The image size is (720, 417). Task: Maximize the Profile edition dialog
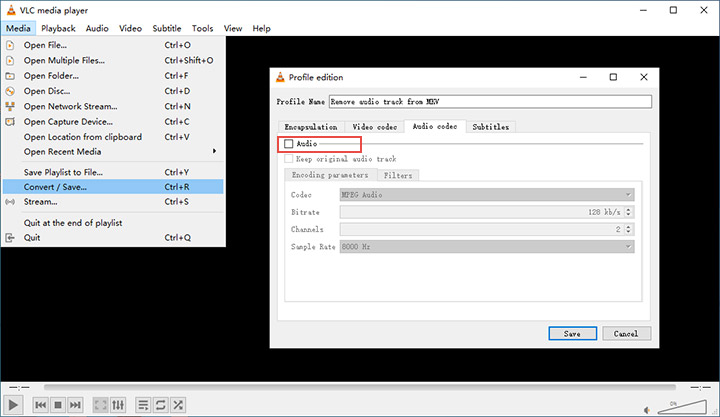click(x=613, y=77)
